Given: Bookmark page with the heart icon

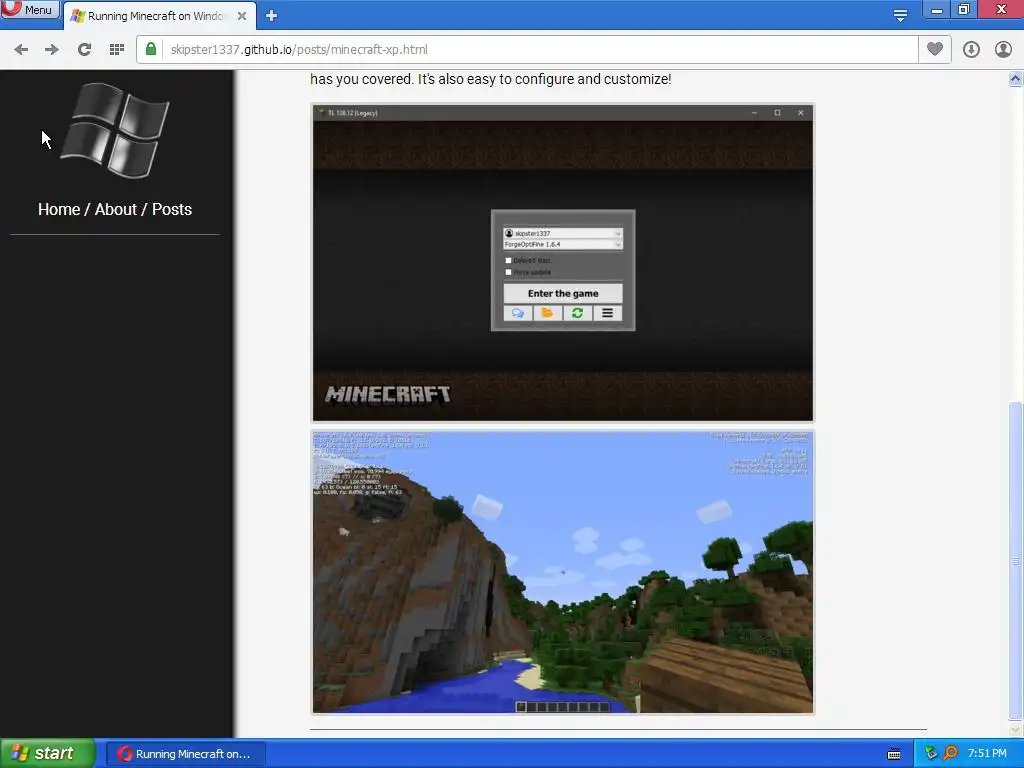Looking at the screenshot, I should tap(935, 49).
